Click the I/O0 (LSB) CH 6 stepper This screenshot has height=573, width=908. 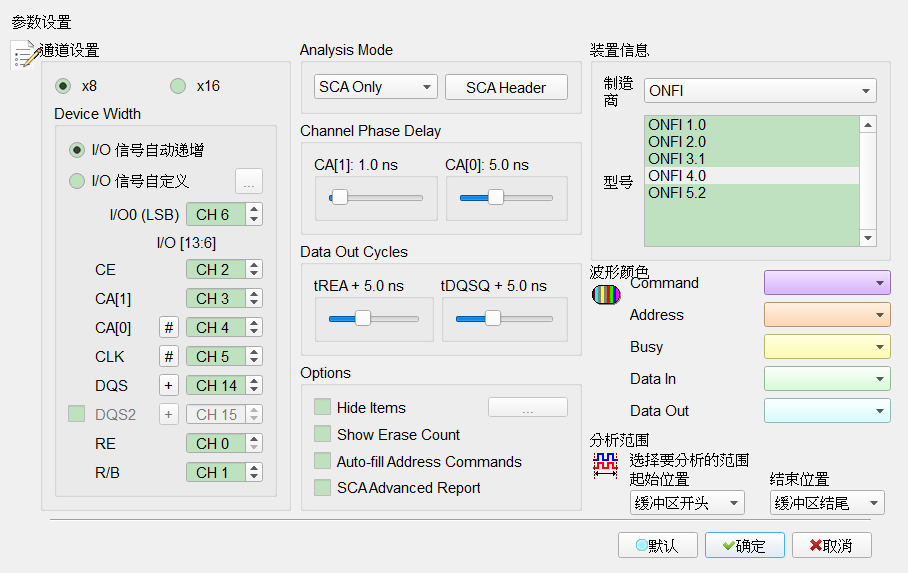click(x=224, y=214)
